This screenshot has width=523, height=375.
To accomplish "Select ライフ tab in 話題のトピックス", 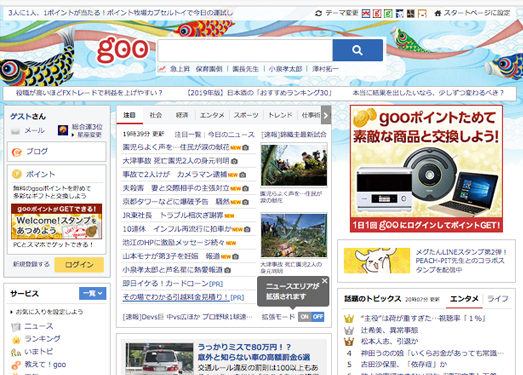I will (x=498, y=299).
